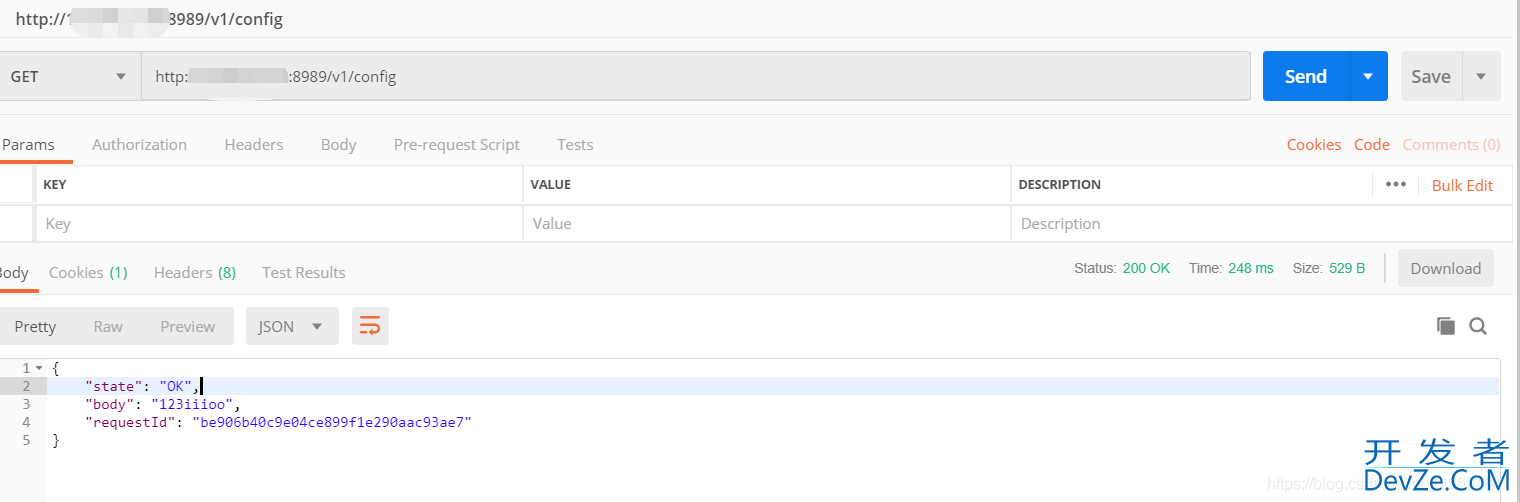Viewport: 1520px width, 502px height.
Task: Click the requestId value string
Action: point(331,422)
